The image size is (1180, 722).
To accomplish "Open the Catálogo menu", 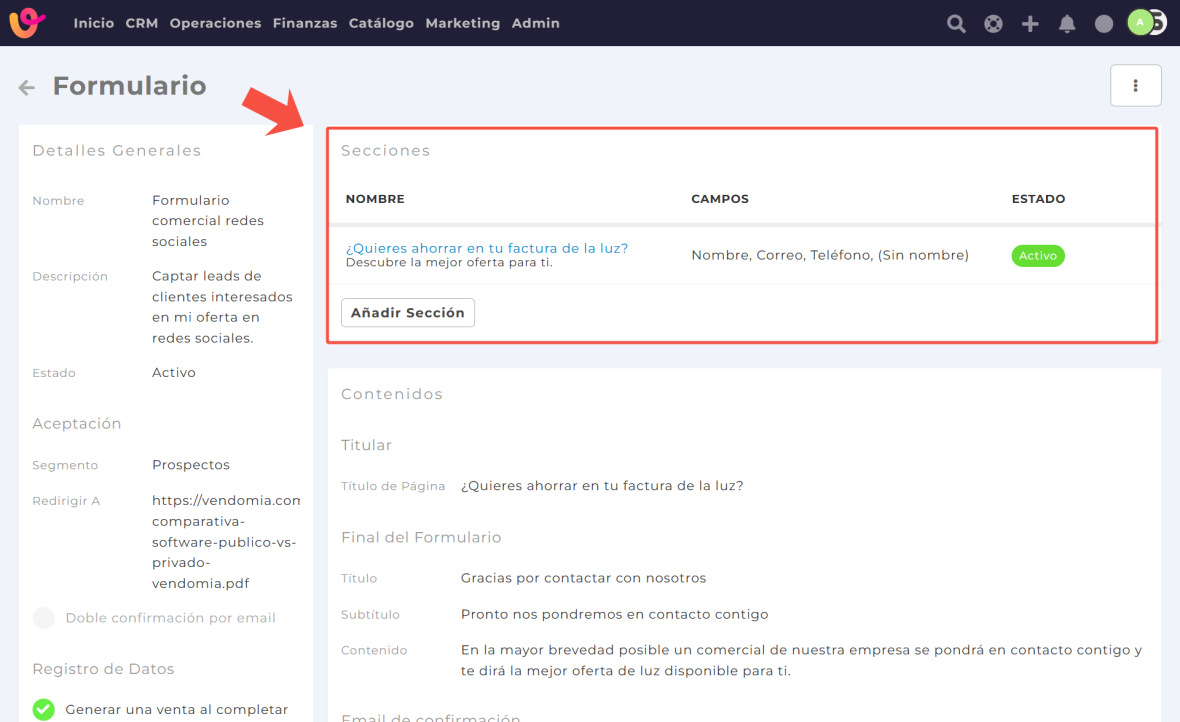I will click(x=381, y=23).
